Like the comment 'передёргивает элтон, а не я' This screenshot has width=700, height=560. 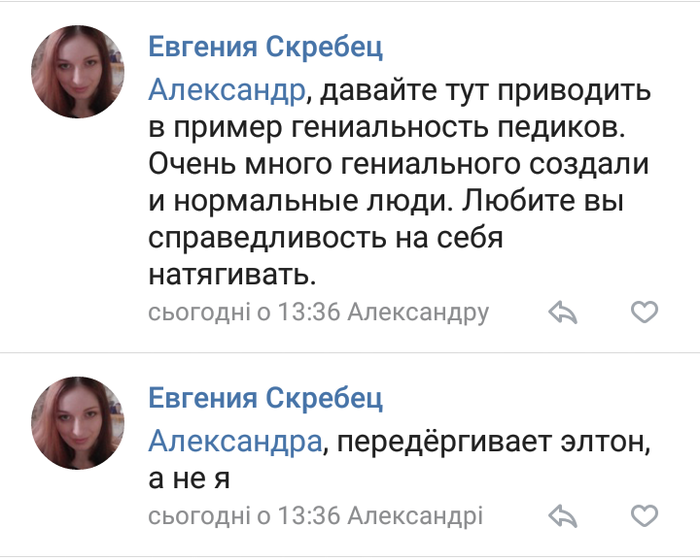[x=645, y=517]
